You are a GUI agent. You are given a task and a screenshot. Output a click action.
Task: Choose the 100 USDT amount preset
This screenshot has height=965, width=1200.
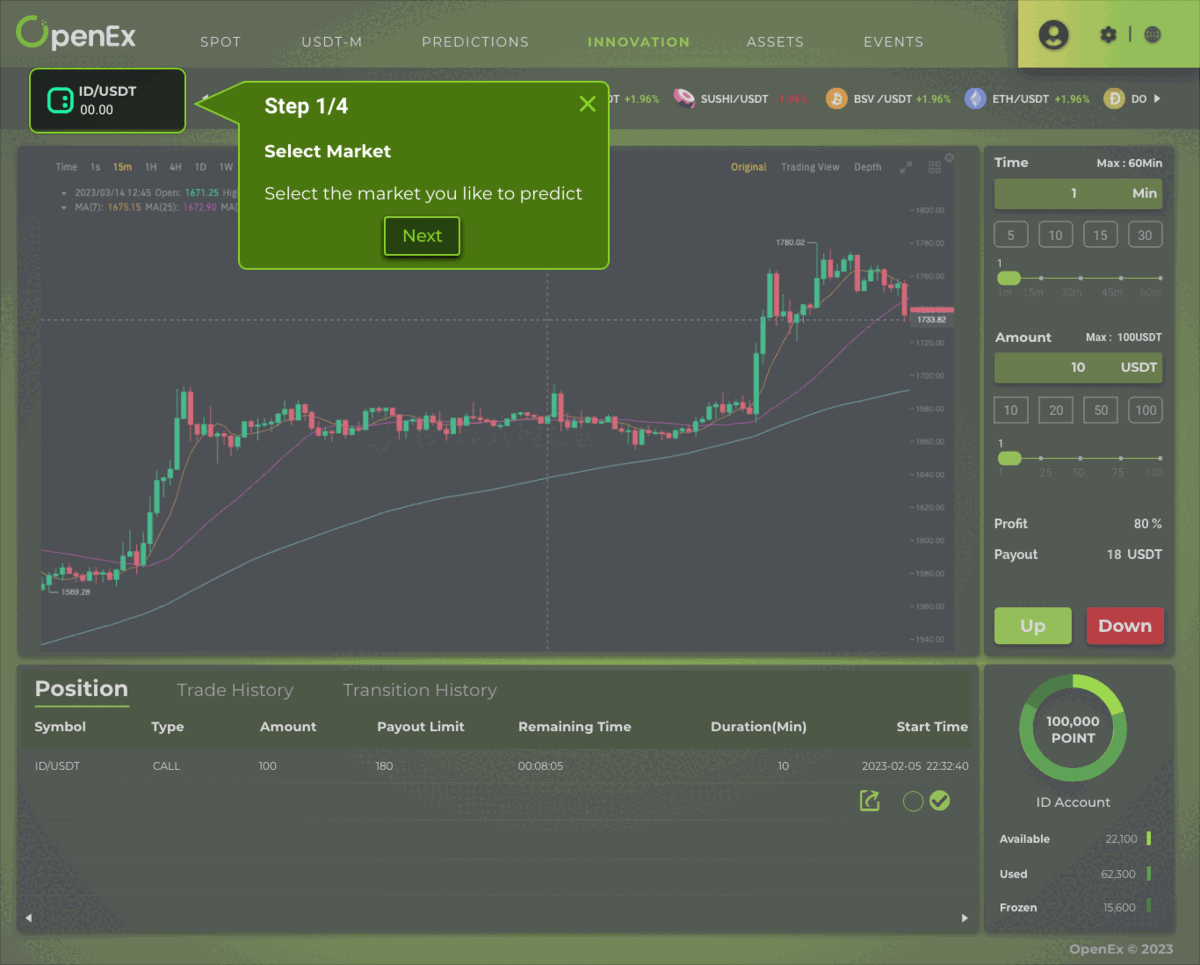(x=1145, y=410)
